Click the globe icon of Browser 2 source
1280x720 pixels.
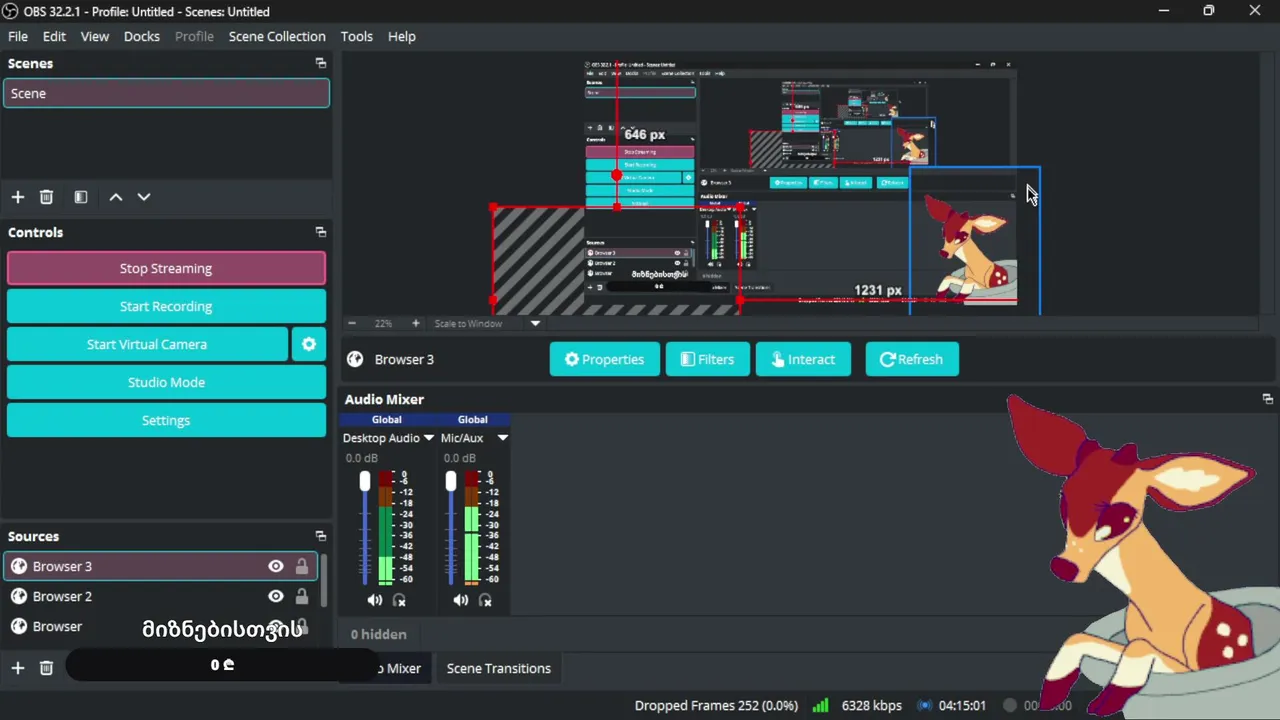tap(19, 596)
